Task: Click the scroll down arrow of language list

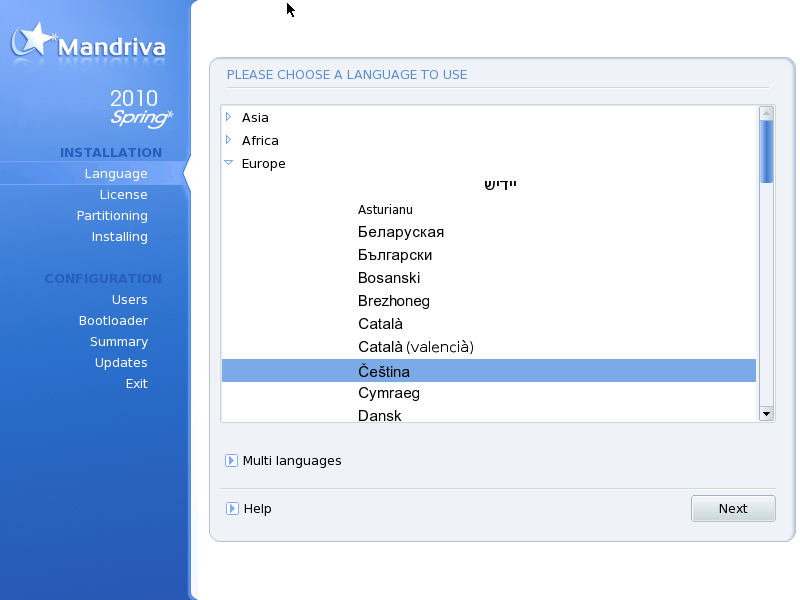Action: (766, 414)
